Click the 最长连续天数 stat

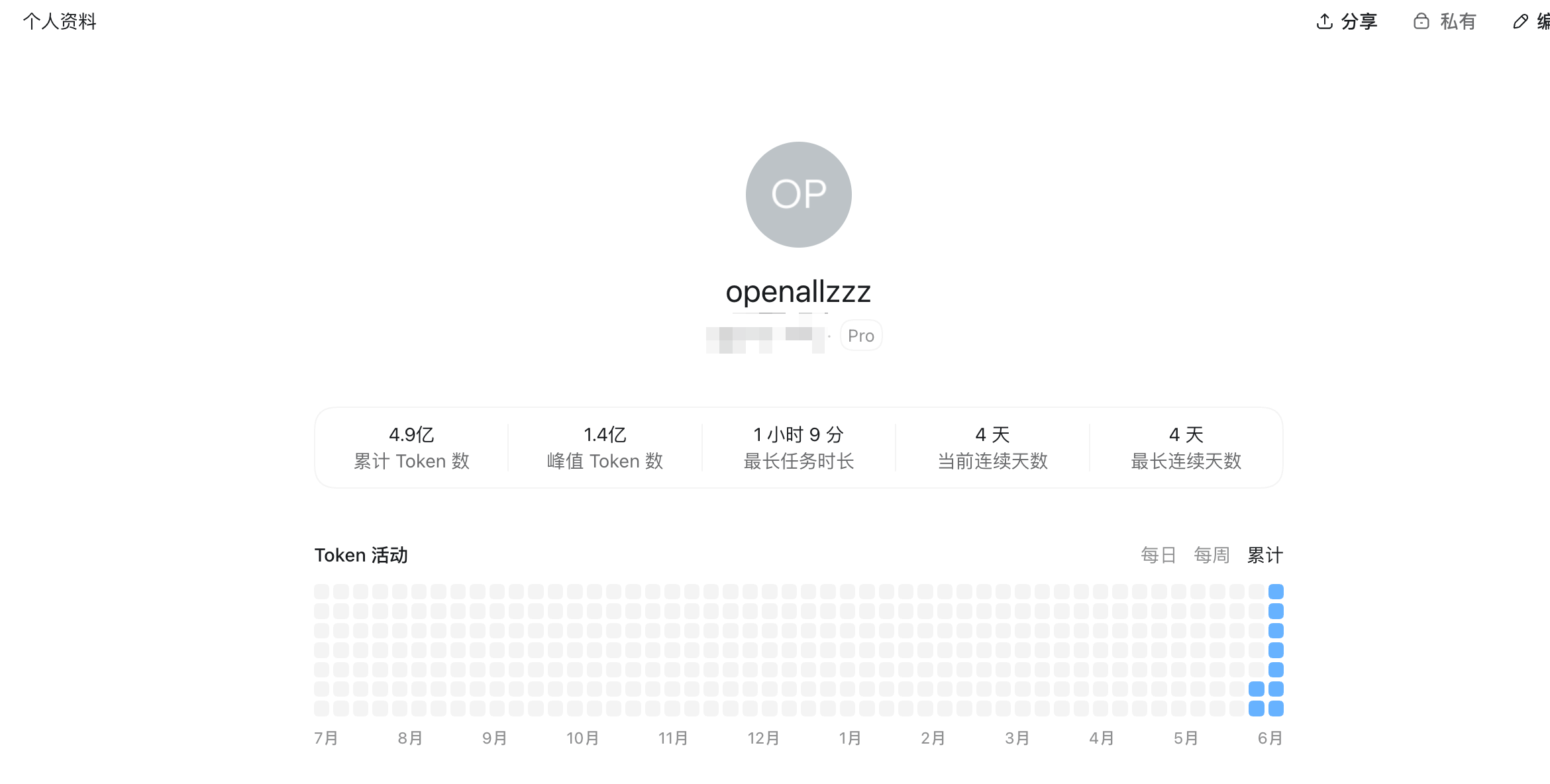[1186, 448]
